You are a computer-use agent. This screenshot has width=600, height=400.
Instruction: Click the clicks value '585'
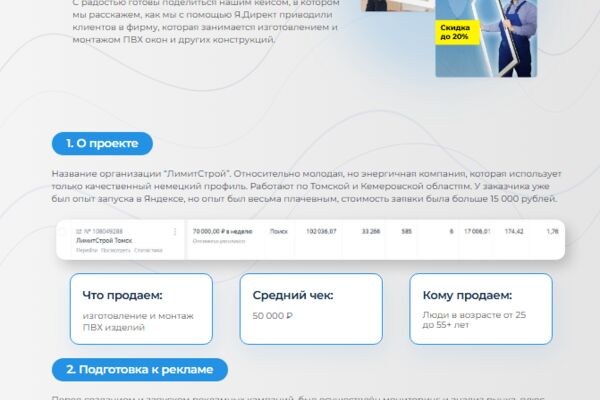point(406,232)
